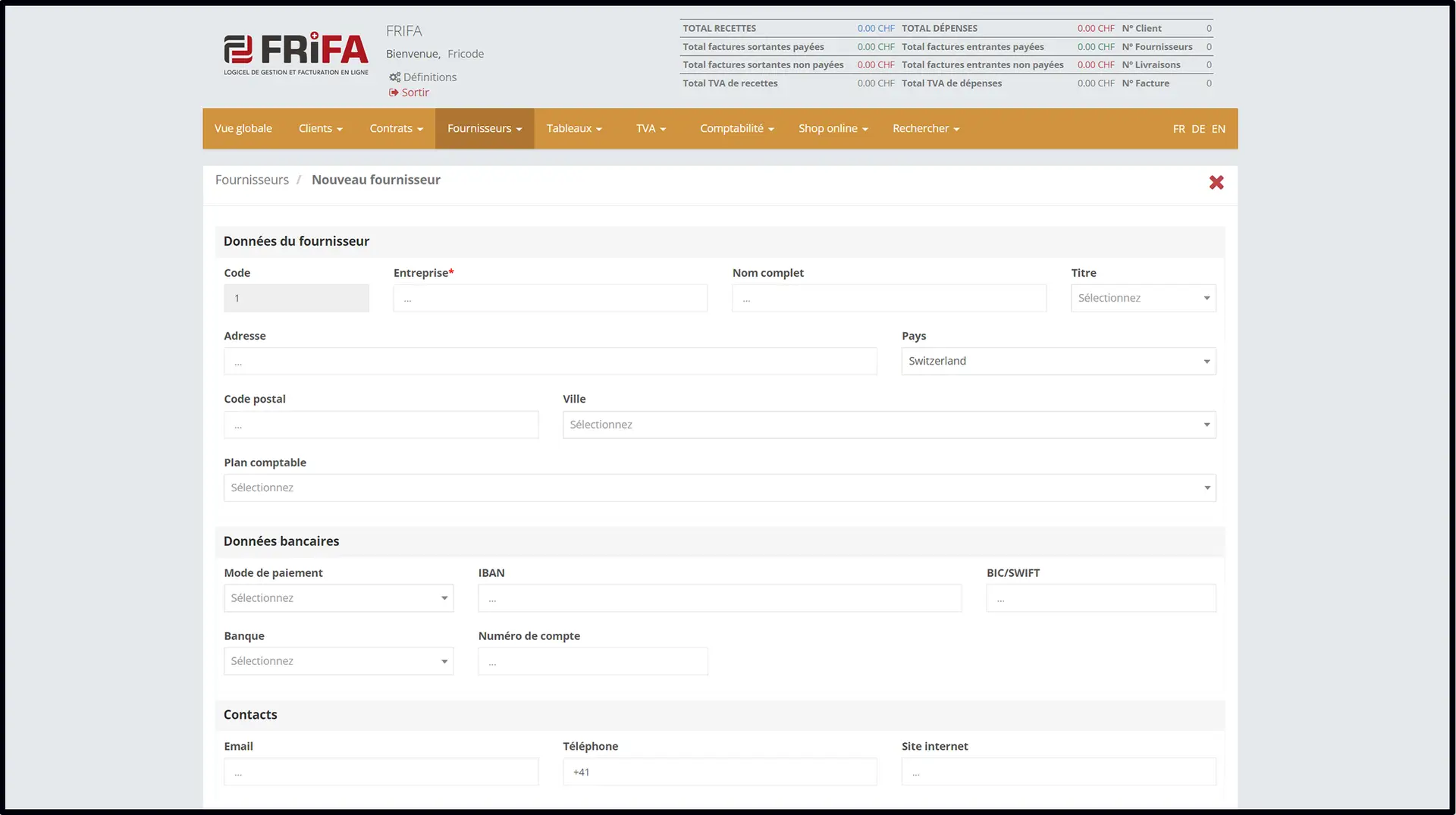This screenshot has height=815, width=1456.
Task: Switch language to EN
Action: tap(1218, 129)
